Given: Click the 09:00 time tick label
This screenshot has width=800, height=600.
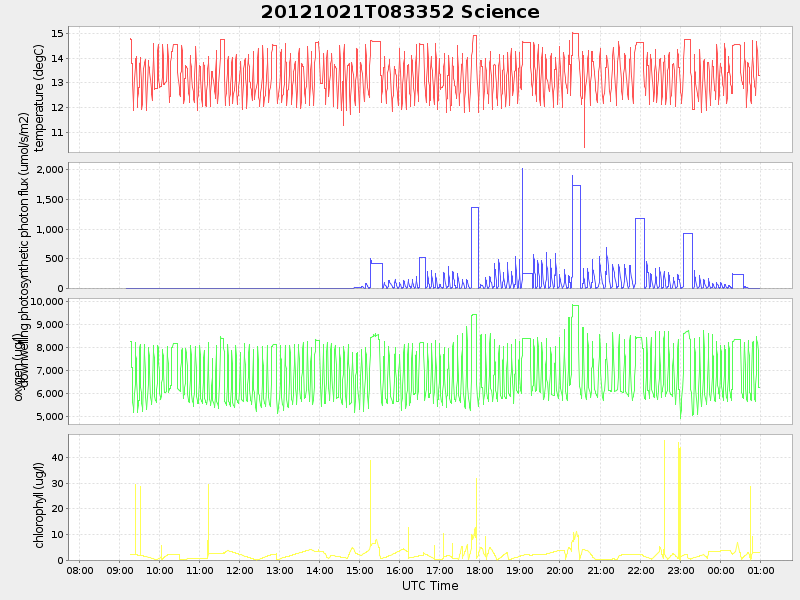Looking at the screenshot, I should coord(120,570).
